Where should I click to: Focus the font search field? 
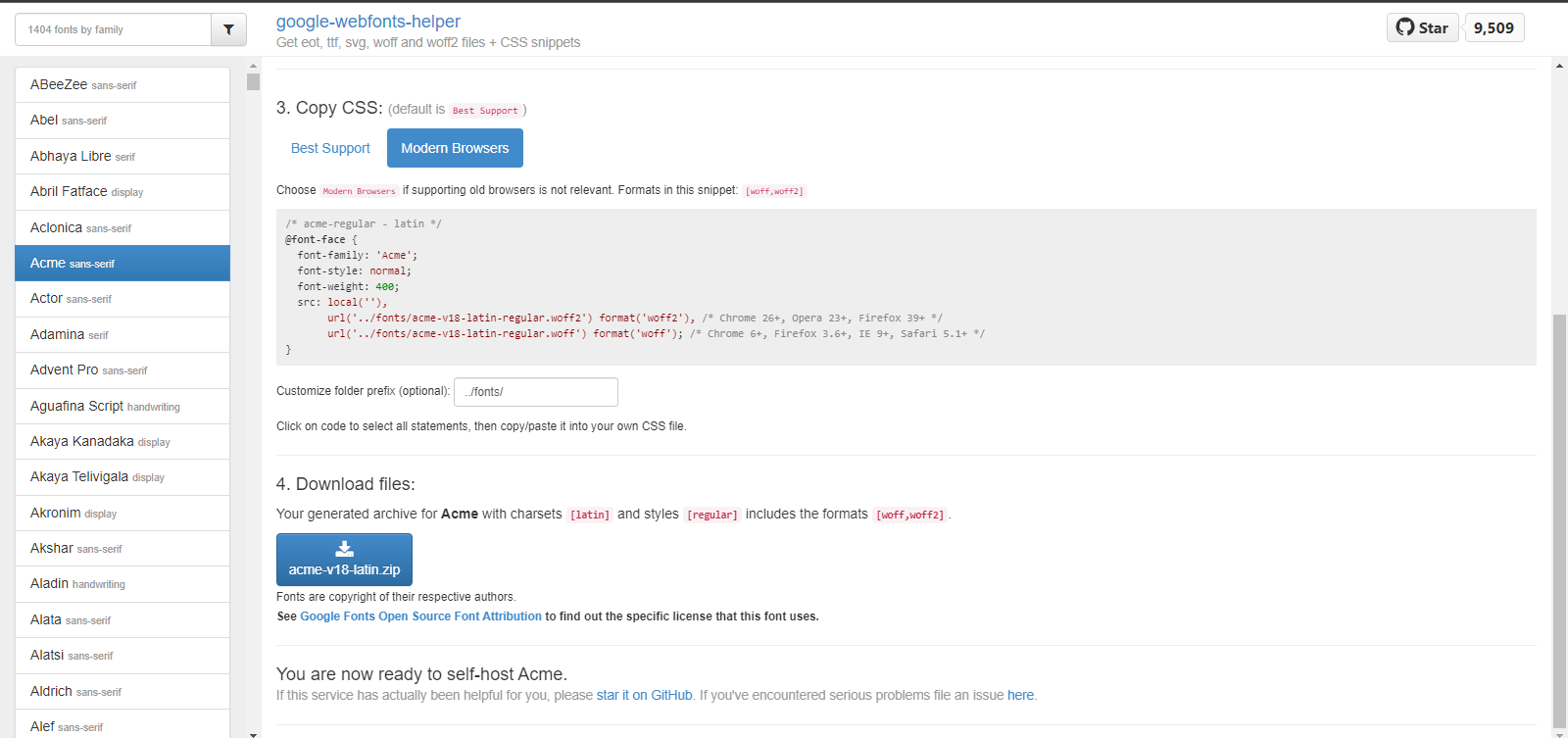tap(113, 29)
